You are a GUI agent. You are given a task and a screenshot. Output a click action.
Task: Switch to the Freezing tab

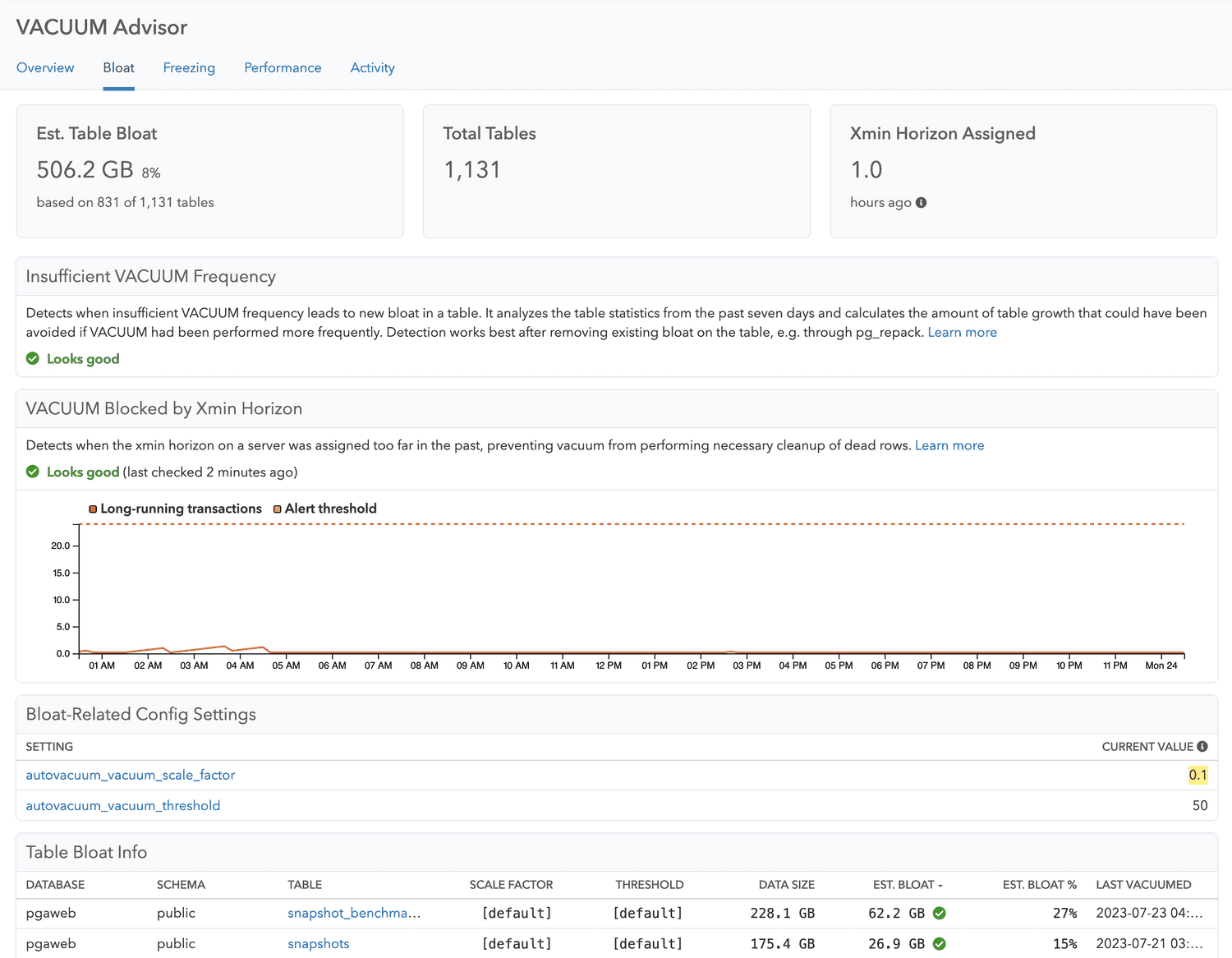tap(189, 68)
